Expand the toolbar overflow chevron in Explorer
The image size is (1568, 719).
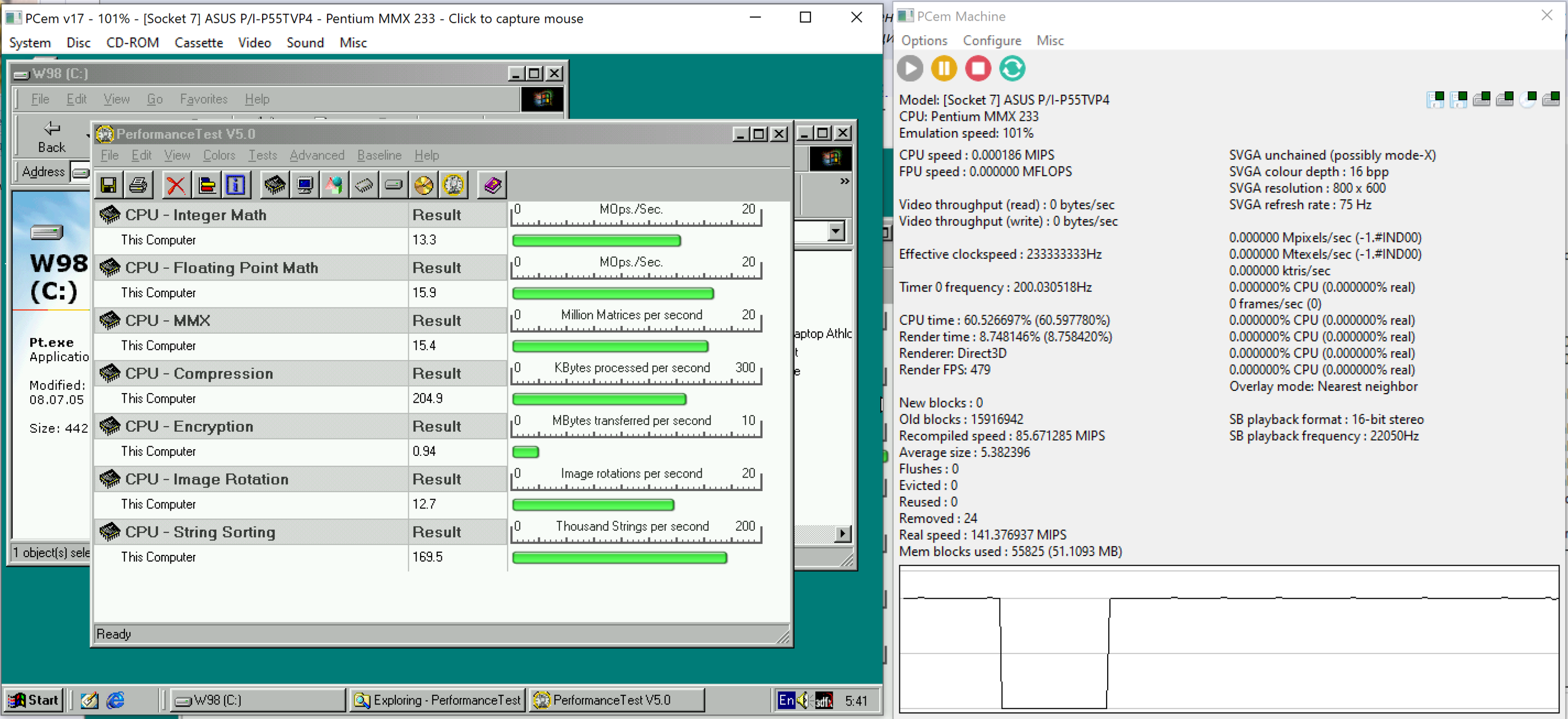tap(845, 181)
